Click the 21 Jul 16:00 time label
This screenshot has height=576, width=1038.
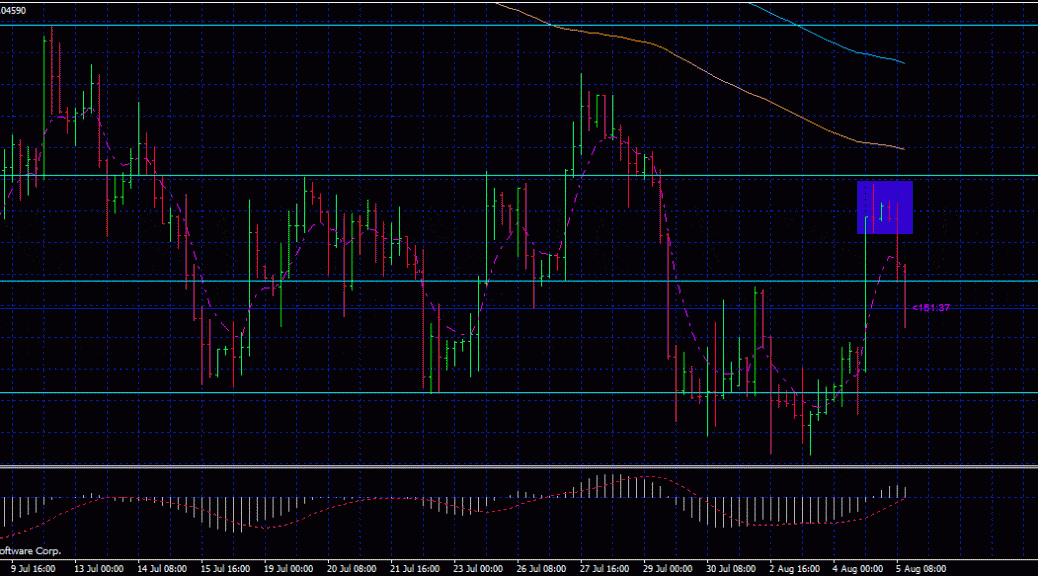point(415,569)
